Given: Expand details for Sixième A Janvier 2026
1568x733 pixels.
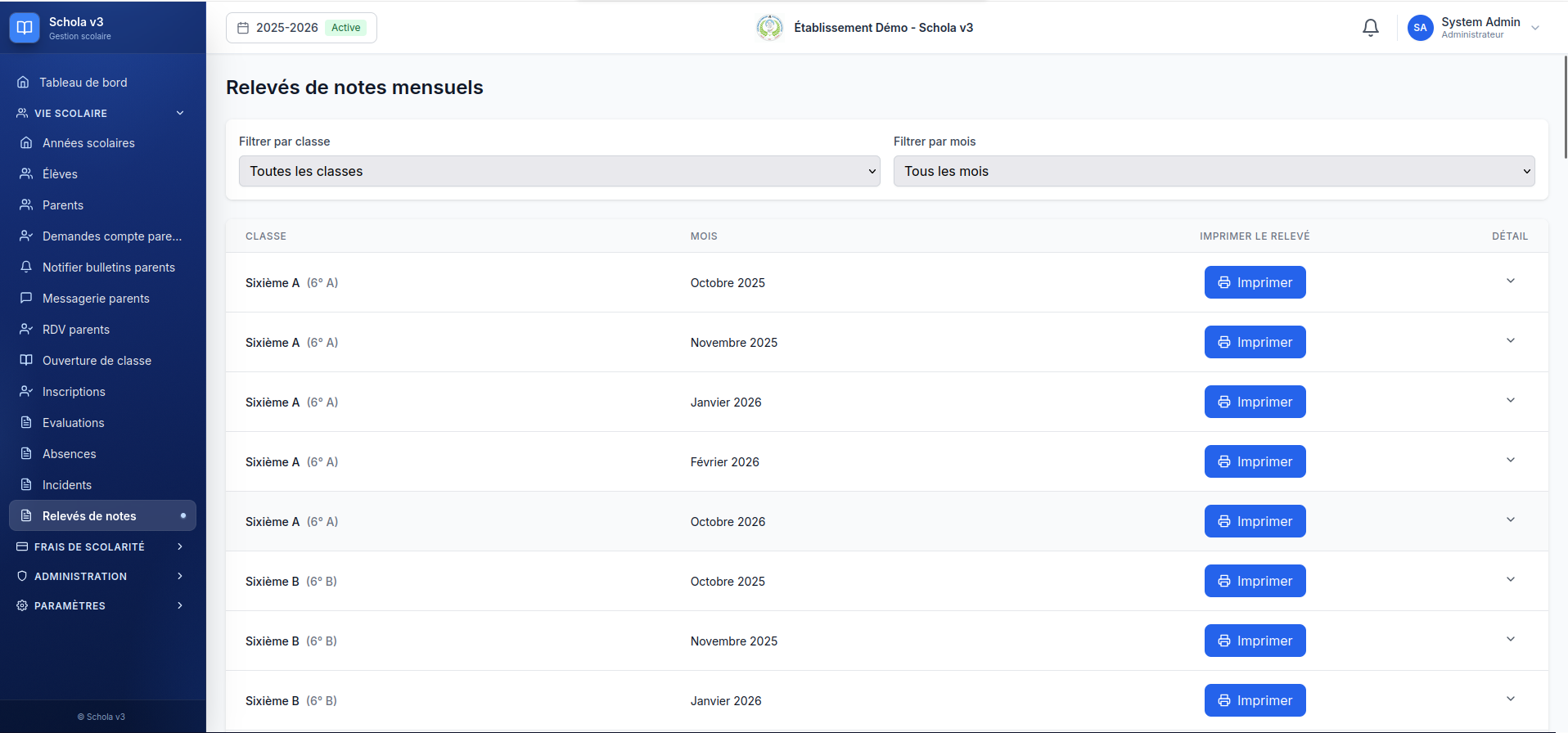Looking at the screenshot, I should [x=1511, y=400].
